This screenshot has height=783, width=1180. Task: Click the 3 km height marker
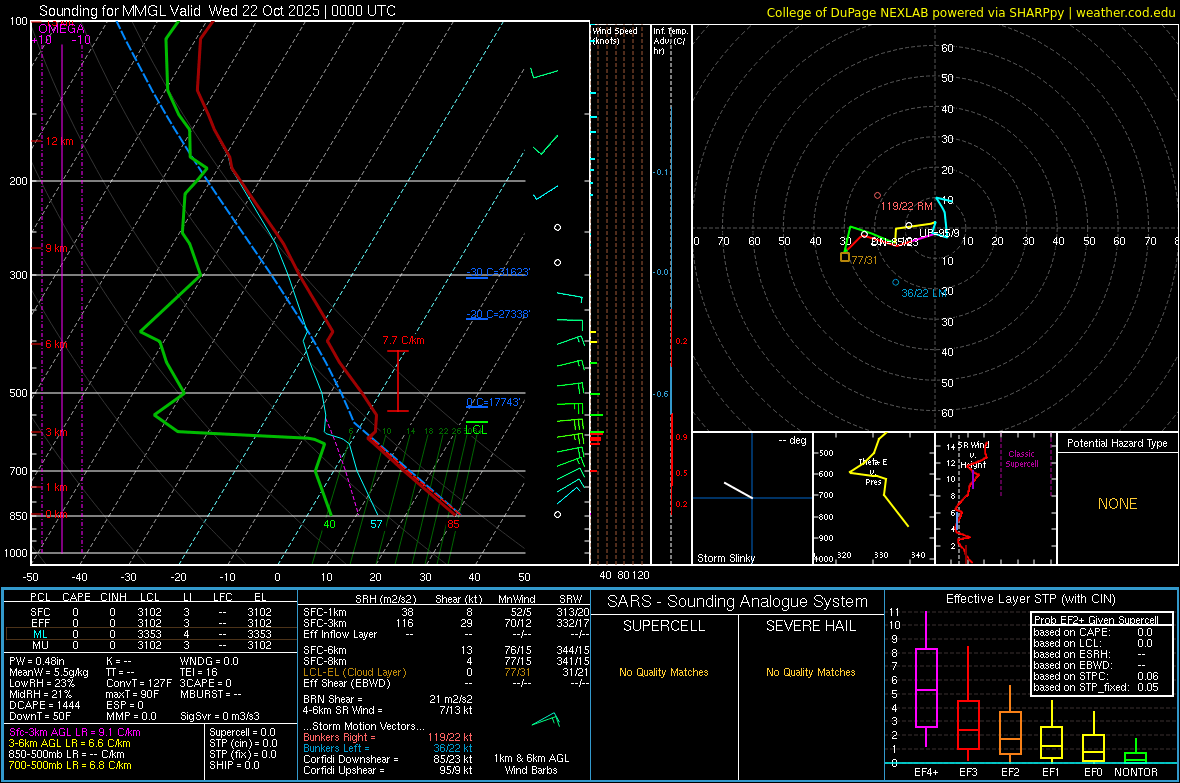[x=56, y=432]
